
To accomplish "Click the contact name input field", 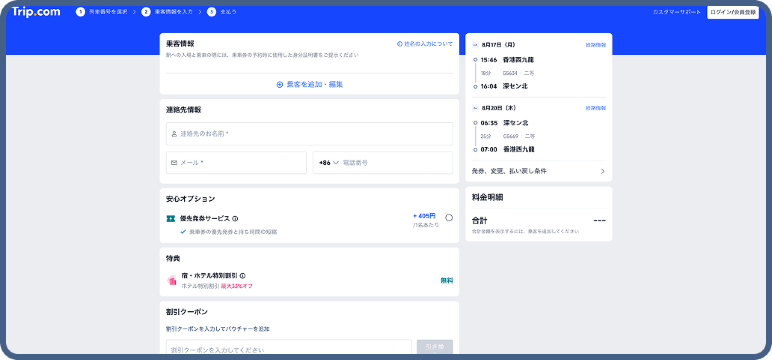I will pyautogui.click(x=309, y=133).
